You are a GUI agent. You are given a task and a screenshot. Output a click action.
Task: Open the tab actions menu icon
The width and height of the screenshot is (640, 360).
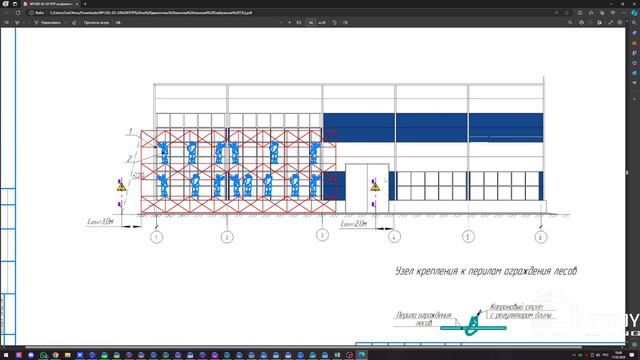coord(15,4)
